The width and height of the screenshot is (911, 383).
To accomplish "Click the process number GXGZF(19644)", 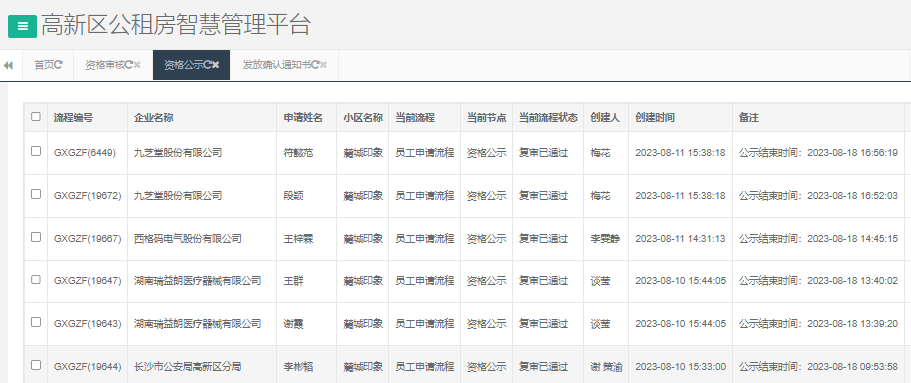I will [x=88, y=367].
